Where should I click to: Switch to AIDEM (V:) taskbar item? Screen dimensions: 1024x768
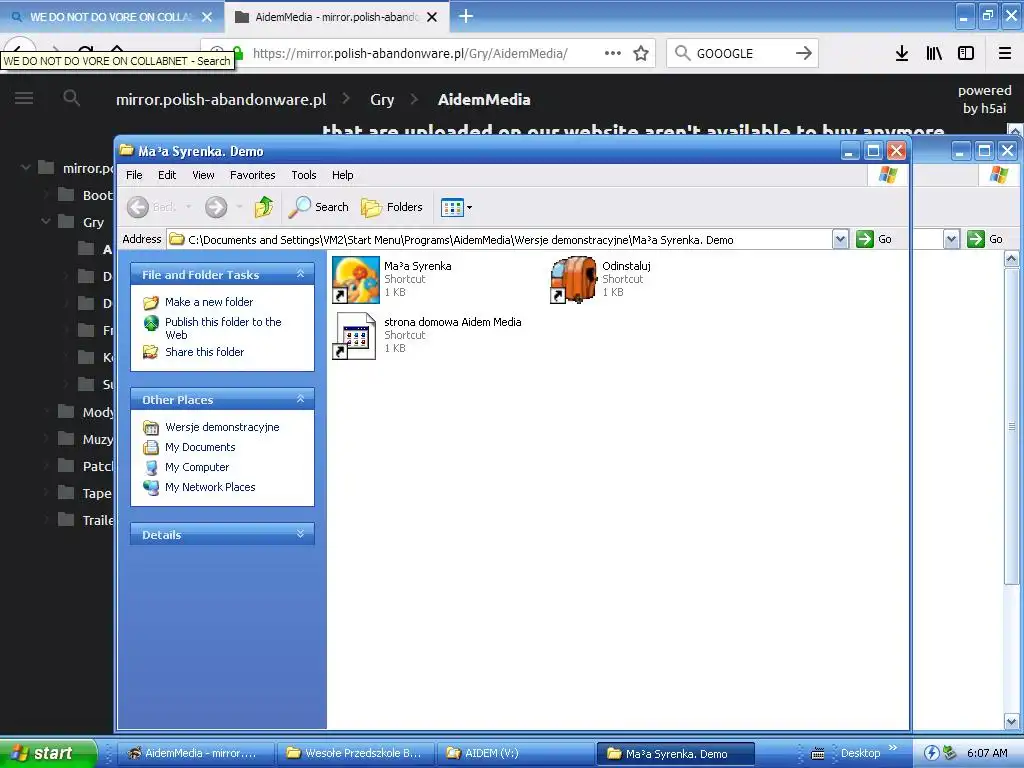pos(515,753)
